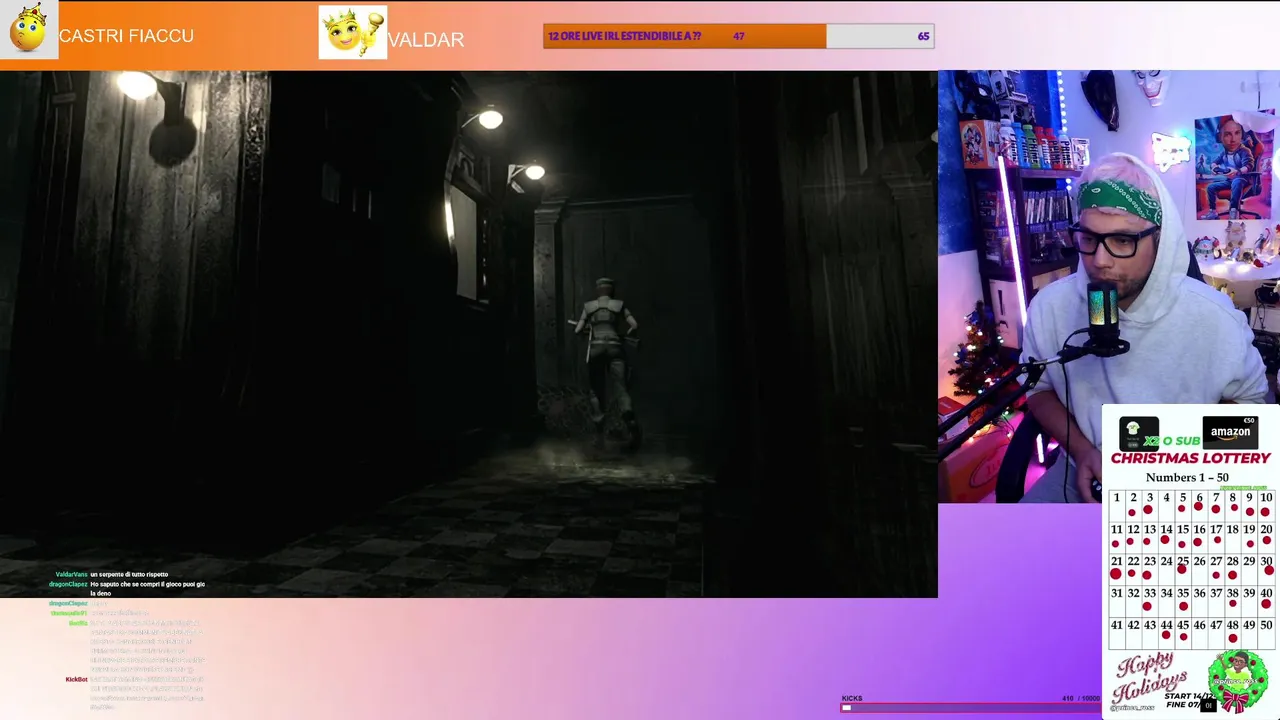Click KickBot username in chat

pyautogui.click(x=76, y=679)
